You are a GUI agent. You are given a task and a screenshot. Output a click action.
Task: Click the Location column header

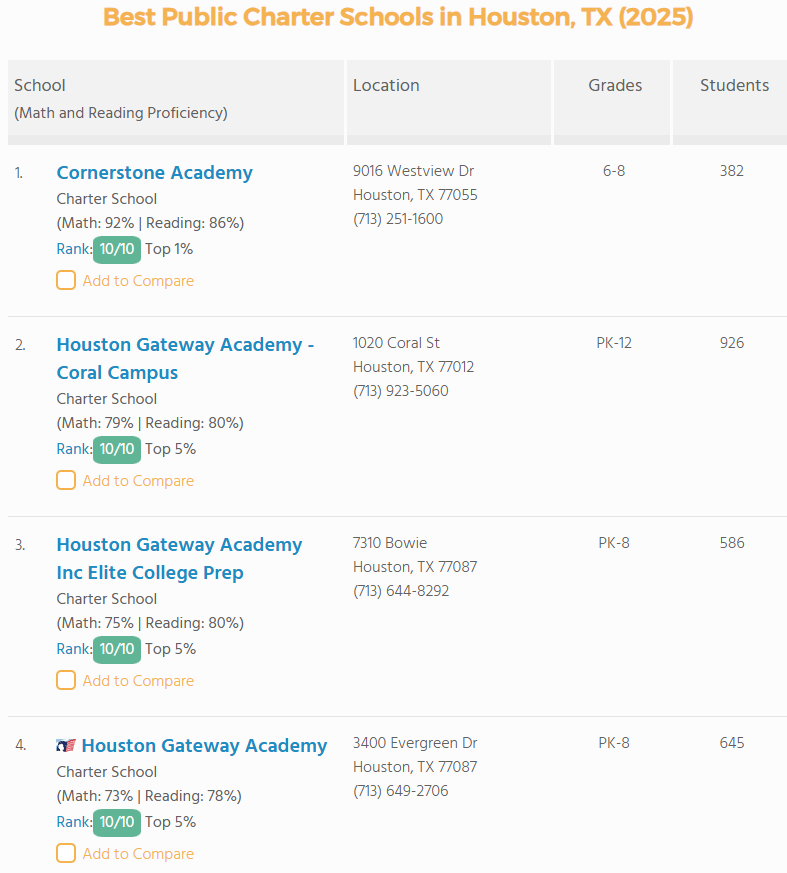pos(386,85)
